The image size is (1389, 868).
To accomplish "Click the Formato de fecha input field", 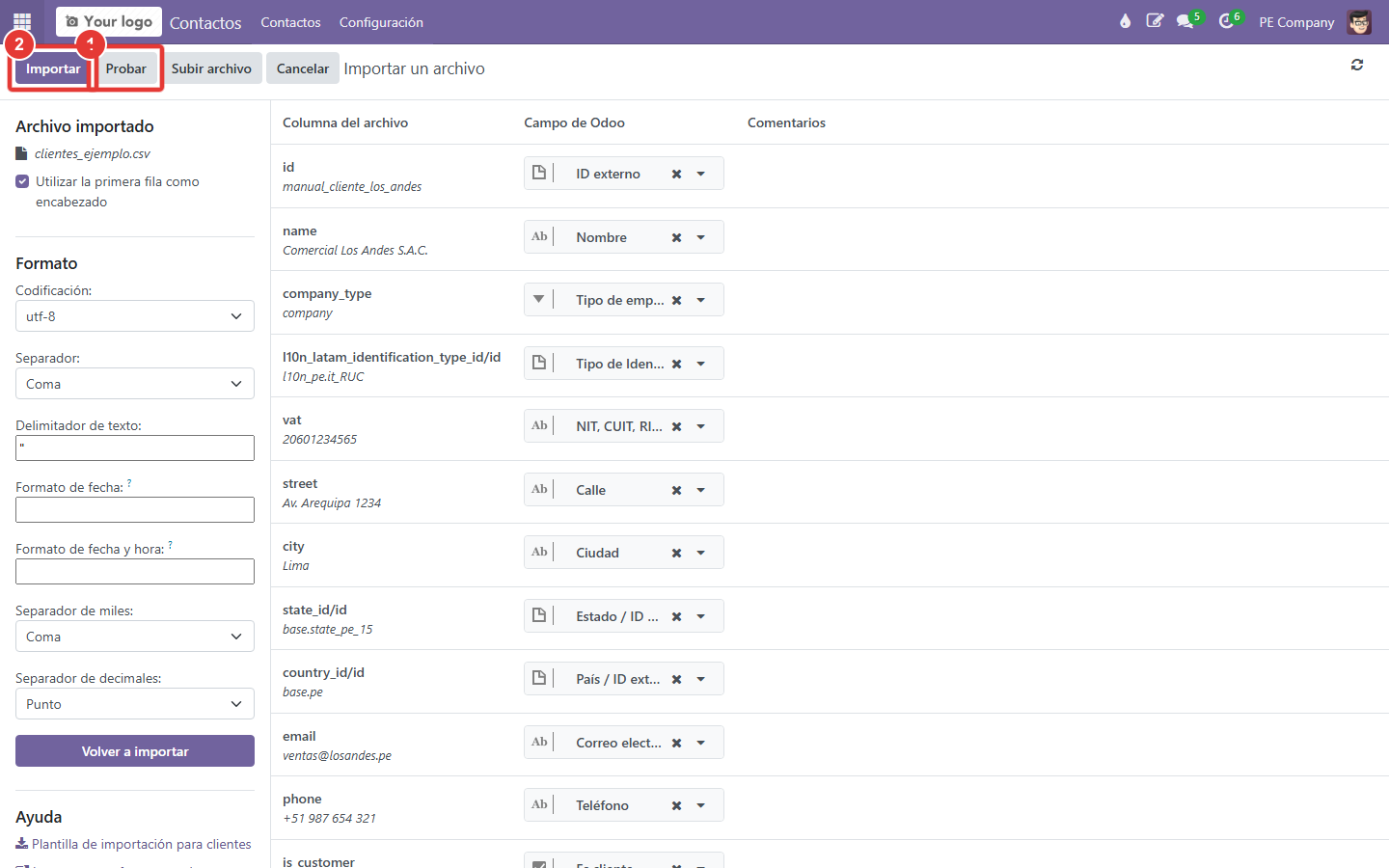I will pos(135,509).
